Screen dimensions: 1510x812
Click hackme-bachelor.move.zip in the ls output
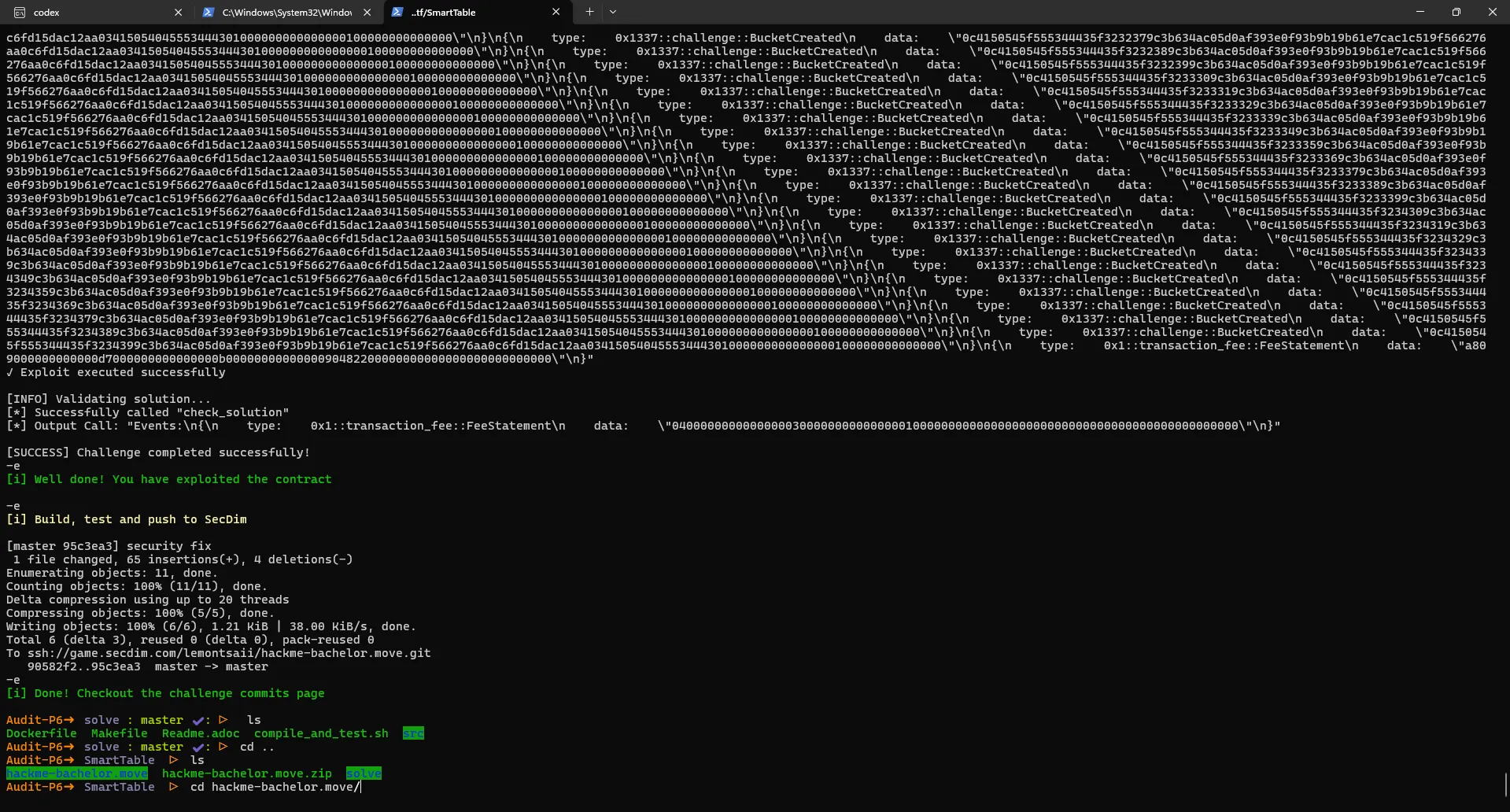coord(246,773)
